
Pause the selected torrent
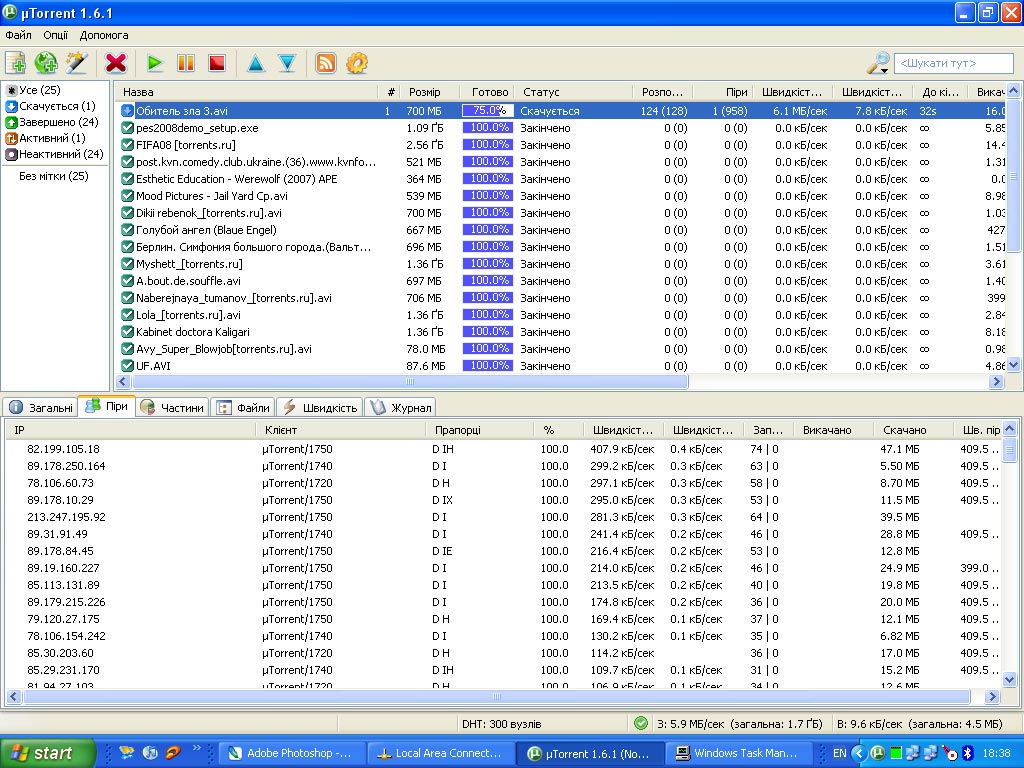click(185, 63)
